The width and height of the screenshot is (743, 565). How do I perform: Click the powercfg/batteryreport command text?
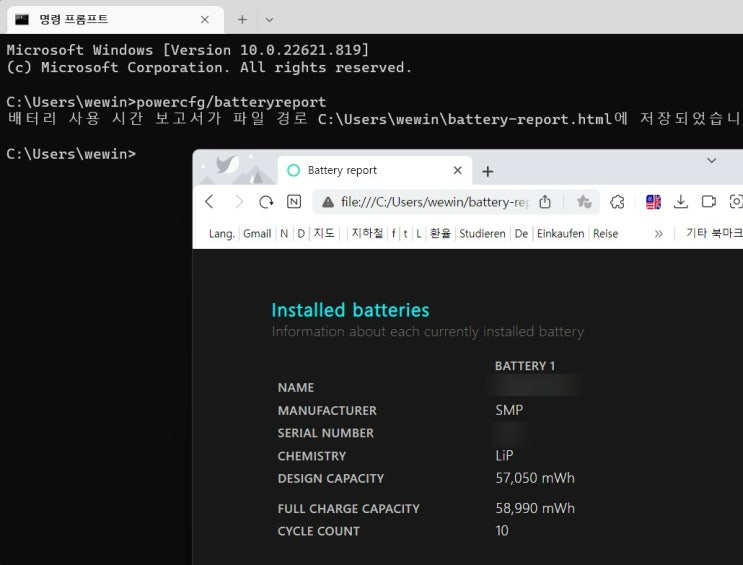(231, 102)
